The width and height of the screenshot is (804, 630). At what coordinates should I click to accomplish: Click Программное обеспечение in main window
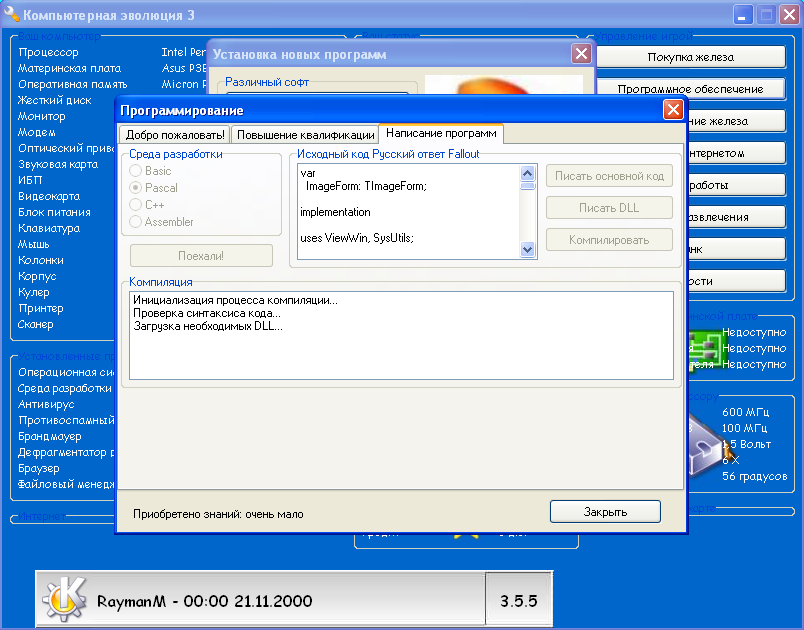tap(691, 89)
